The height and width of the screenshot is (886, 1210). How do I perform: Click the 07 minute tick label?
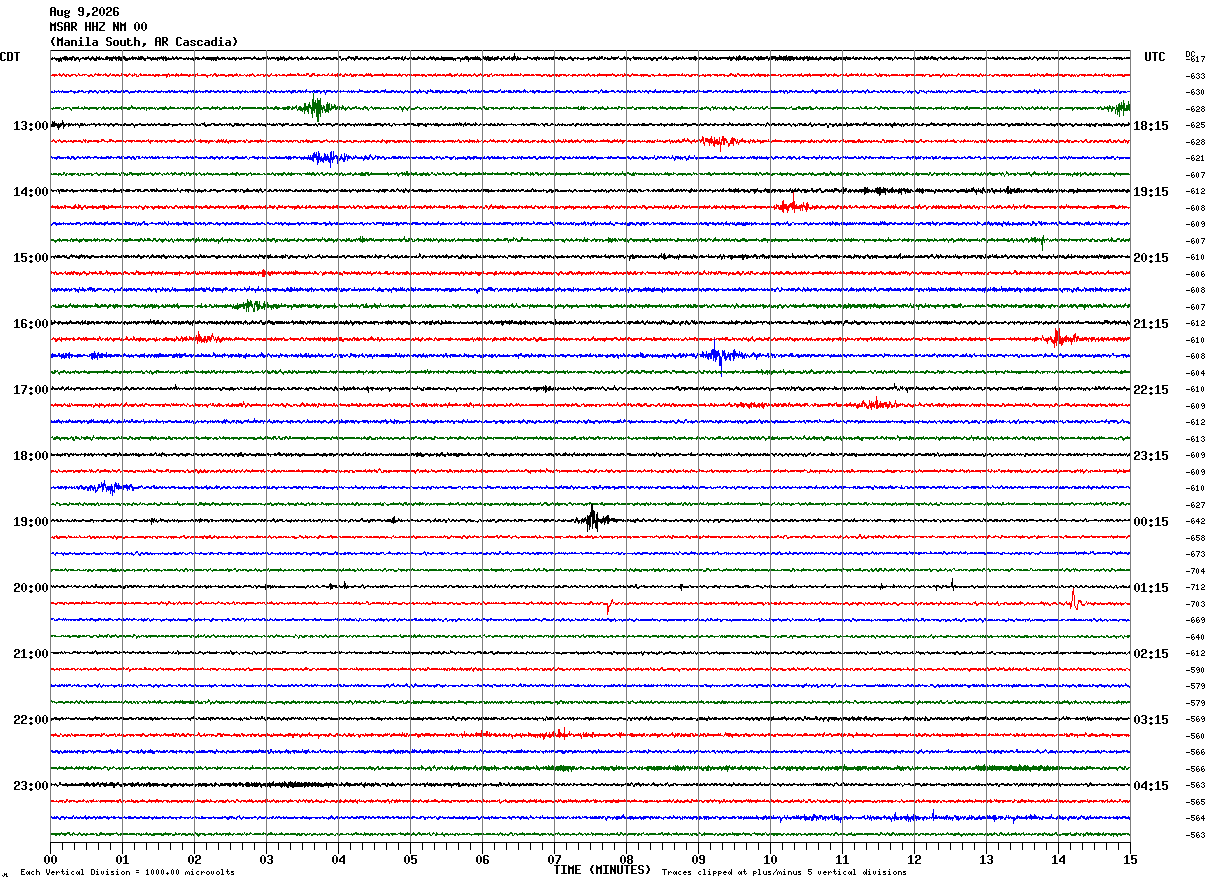point(554,859)
